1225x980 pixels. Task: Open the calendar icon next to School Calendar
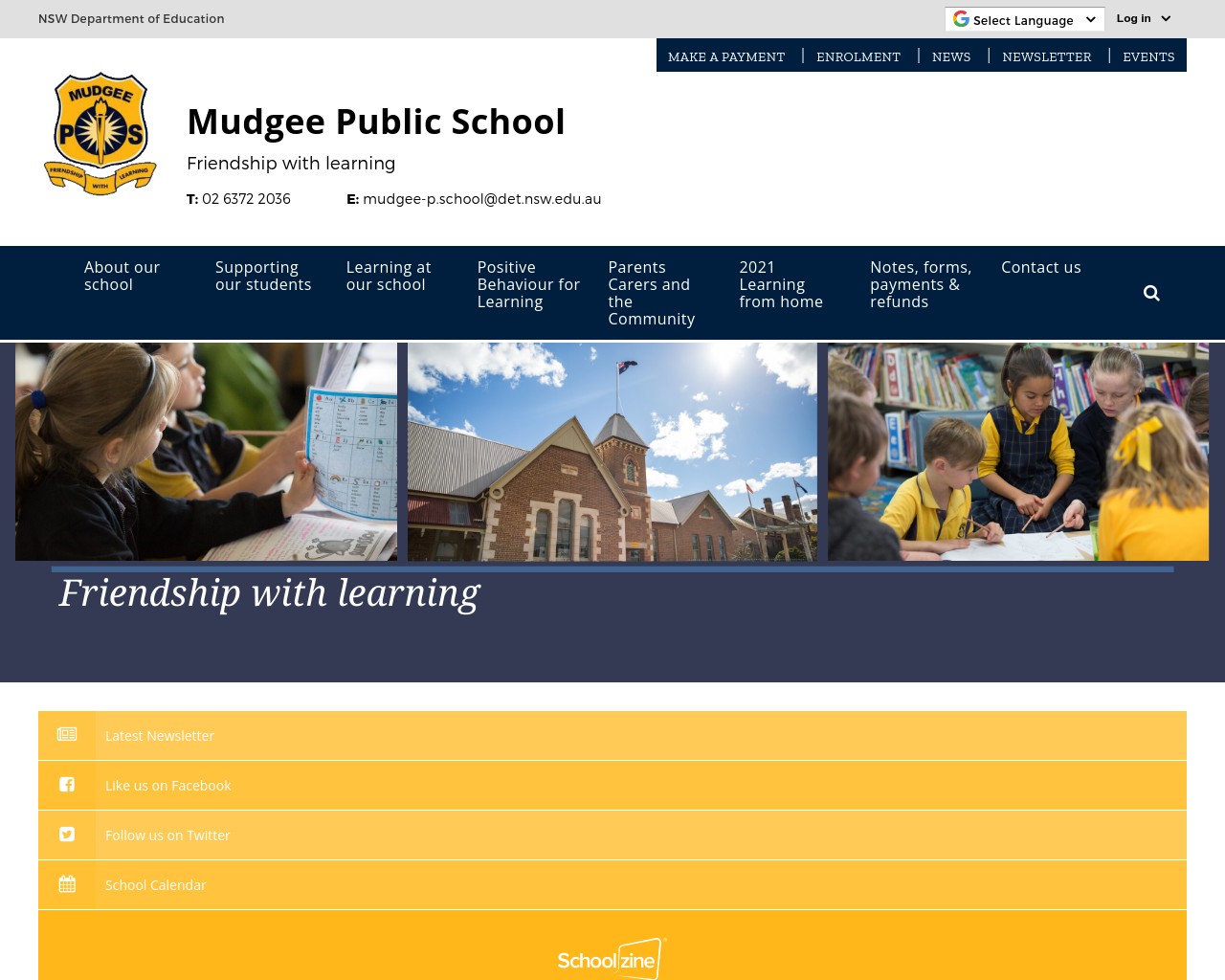click(x=67, y=883)
